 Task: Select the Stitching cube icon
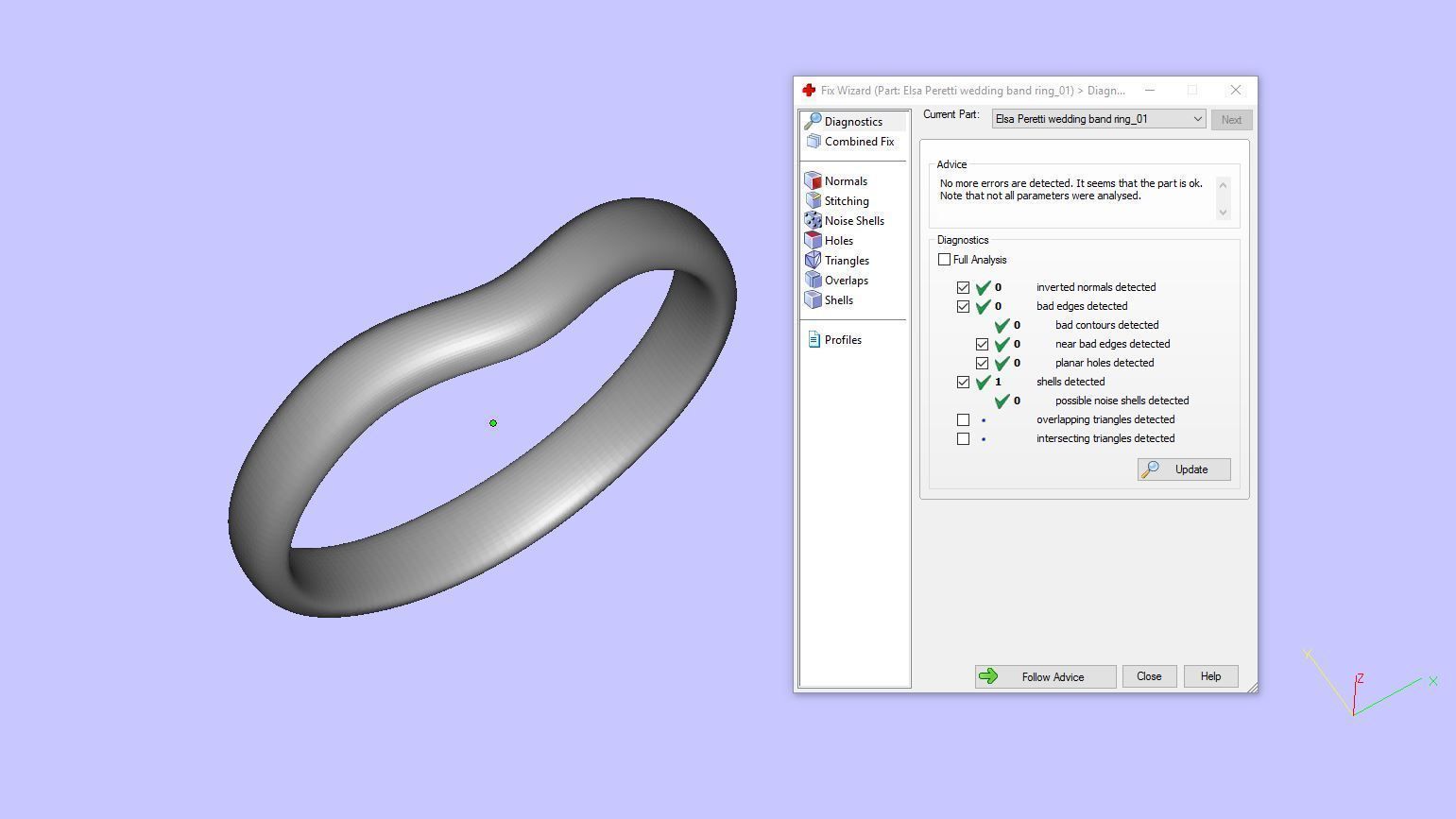click(x=813, y=200)
